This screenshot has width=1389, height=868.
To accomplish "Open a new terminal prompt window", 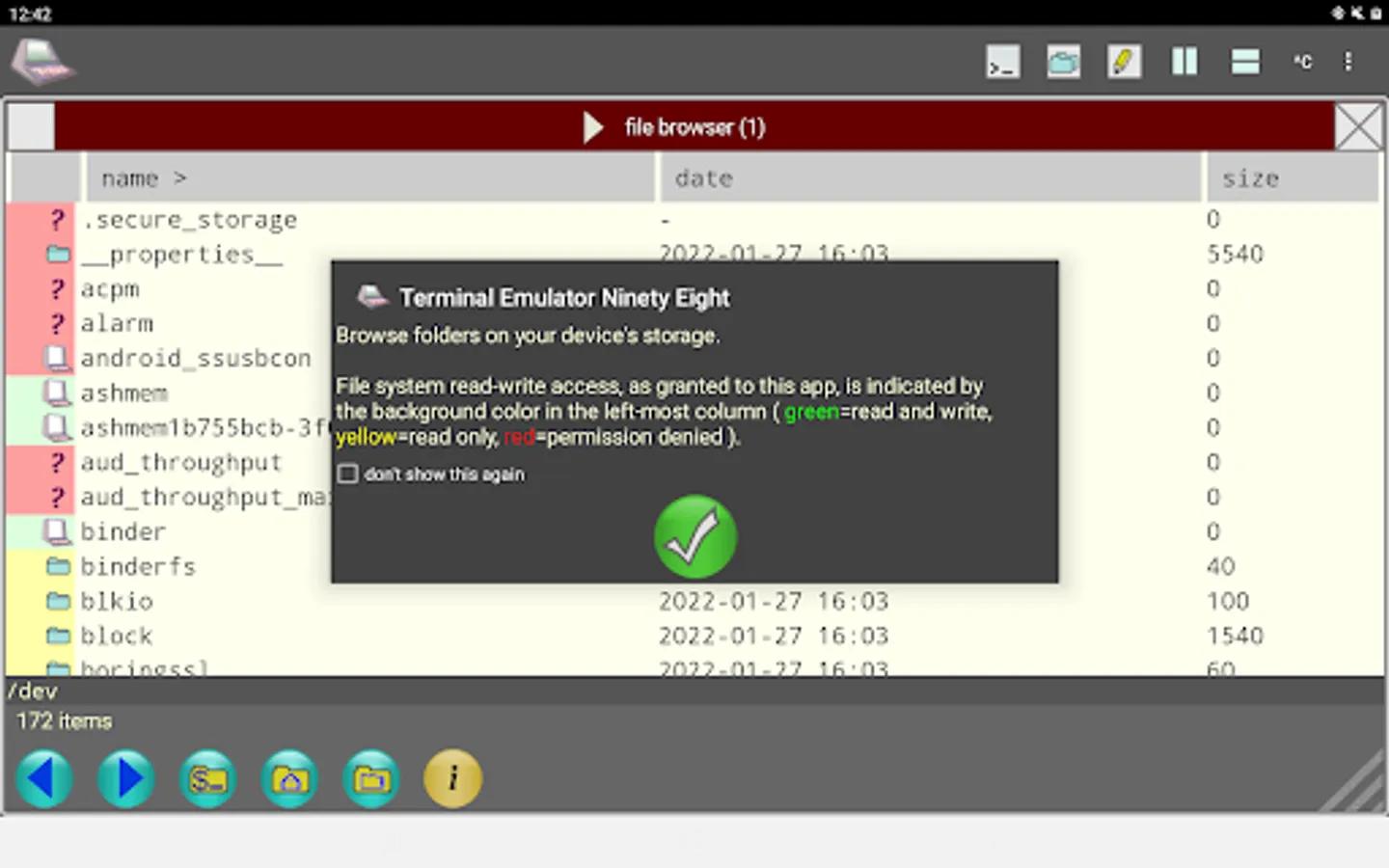I will (1003, 63).
